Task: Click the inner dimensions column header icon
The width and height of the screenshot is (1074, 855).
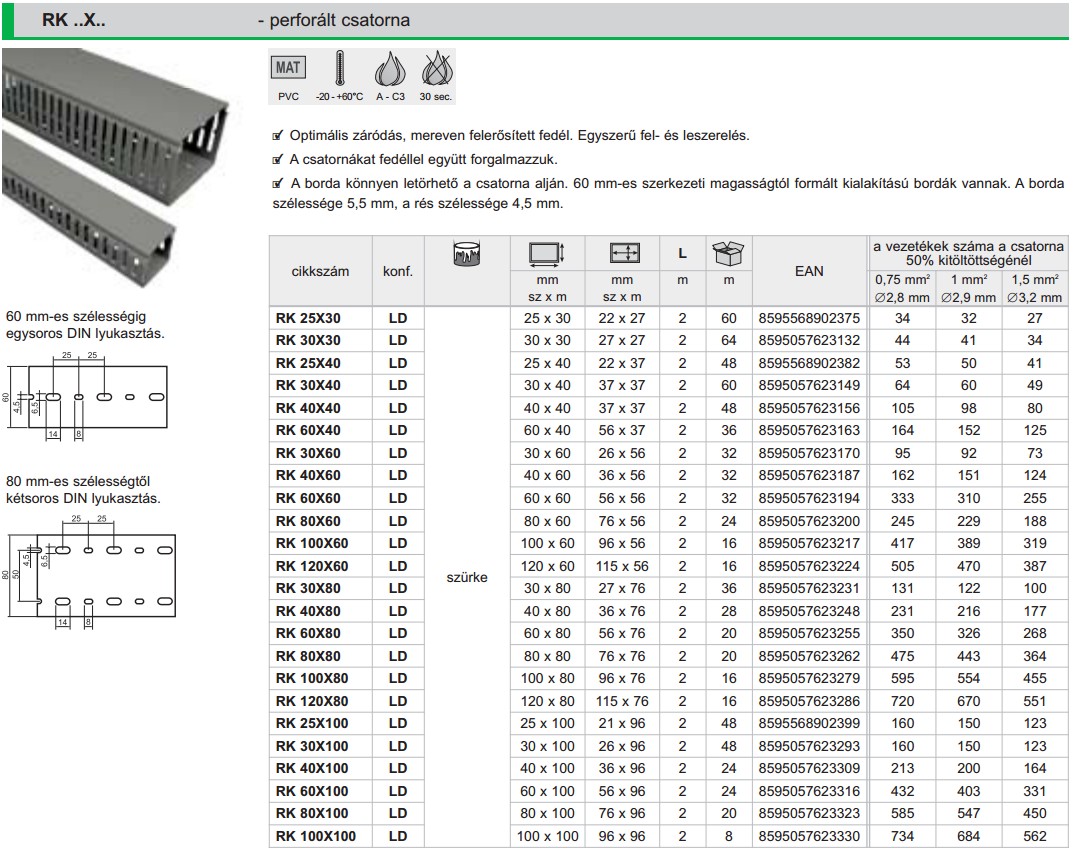Action: pos(624,254)
